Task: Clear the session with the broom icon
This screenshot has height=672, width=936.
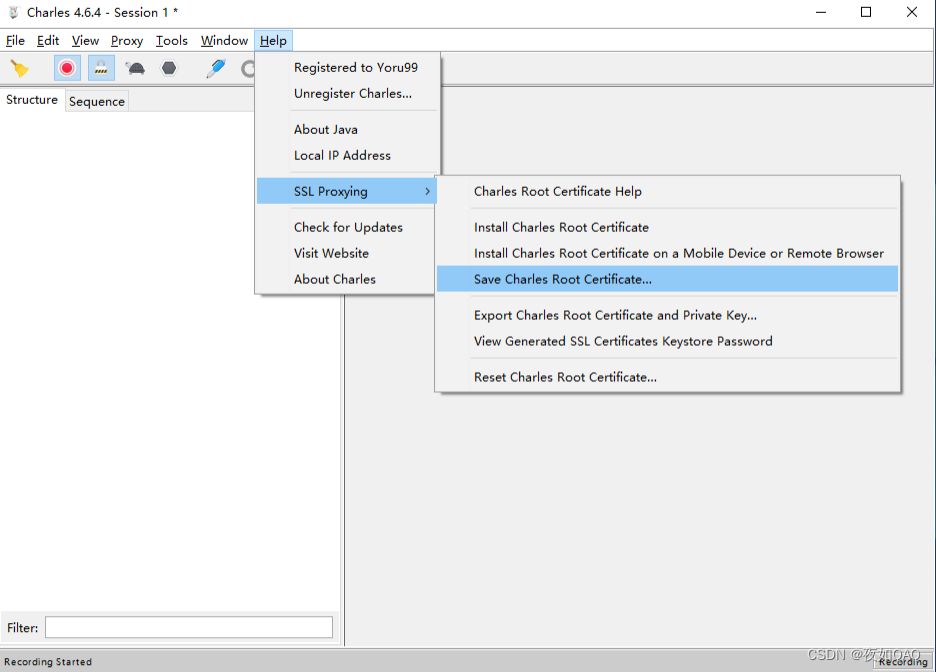Action: 20,69
